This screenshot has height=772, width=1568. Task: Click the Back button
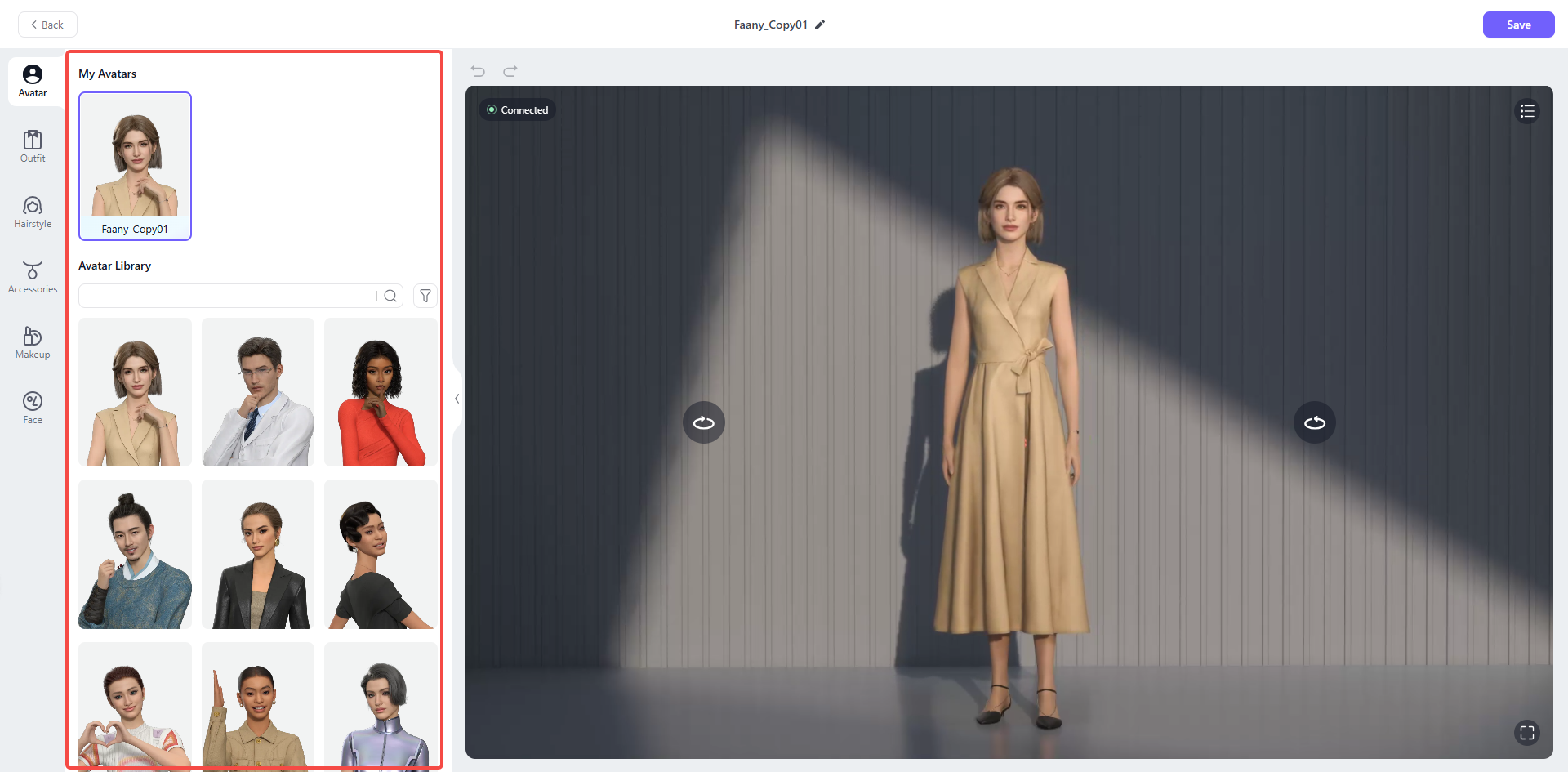(x=47, y=25)
